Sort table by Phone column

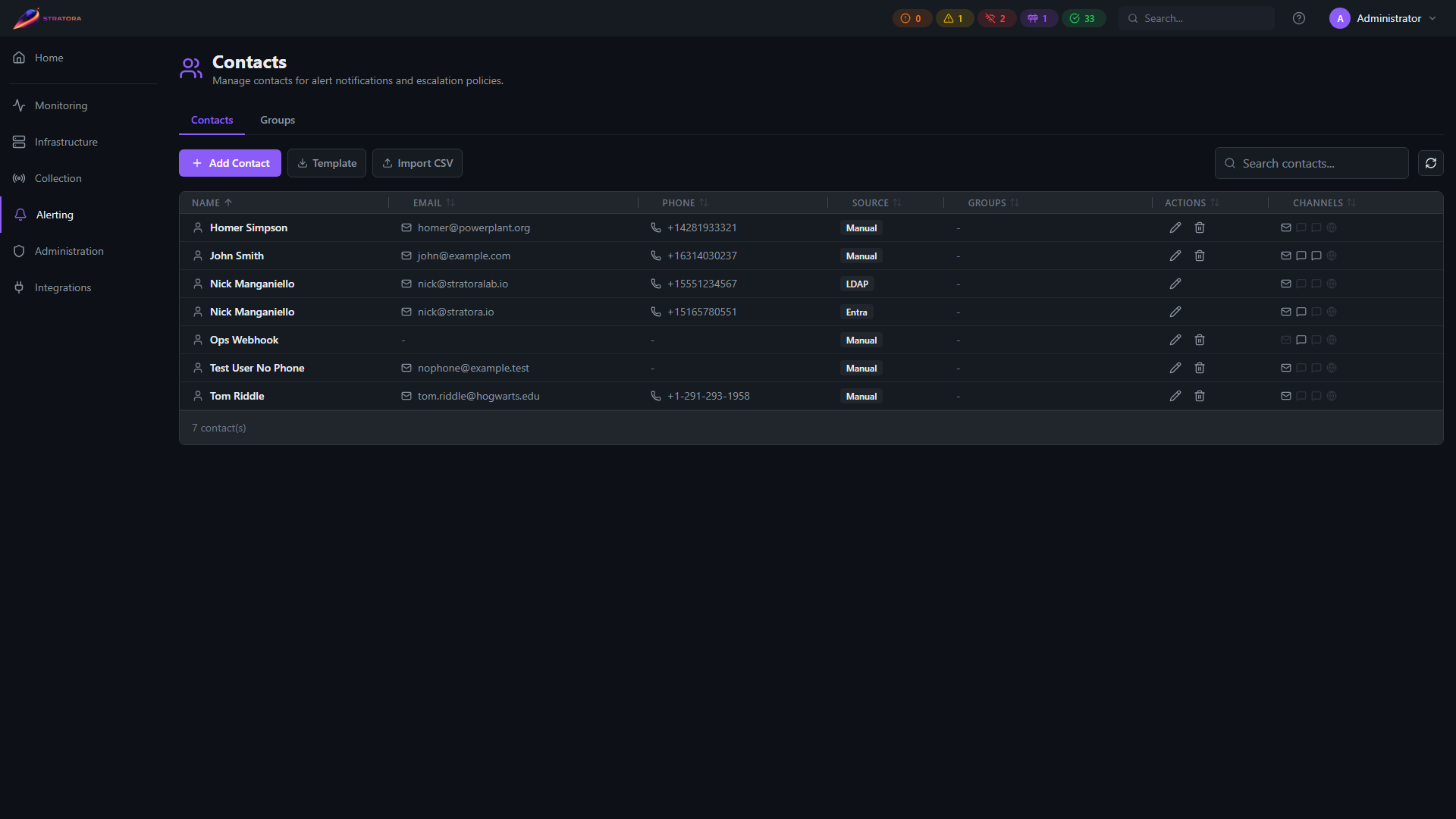tap(685, 202)
